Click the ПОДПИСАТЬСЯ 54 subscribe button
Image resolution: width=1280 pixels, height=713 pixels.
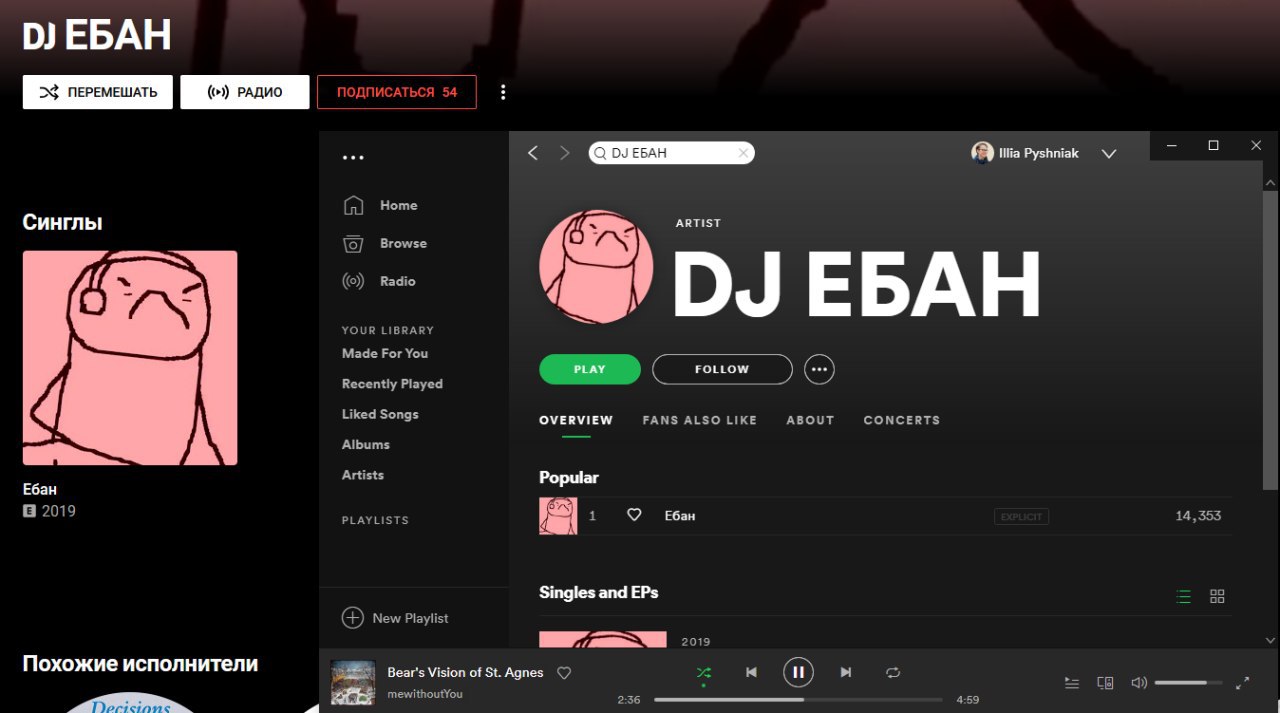click(x=397, y=92)
